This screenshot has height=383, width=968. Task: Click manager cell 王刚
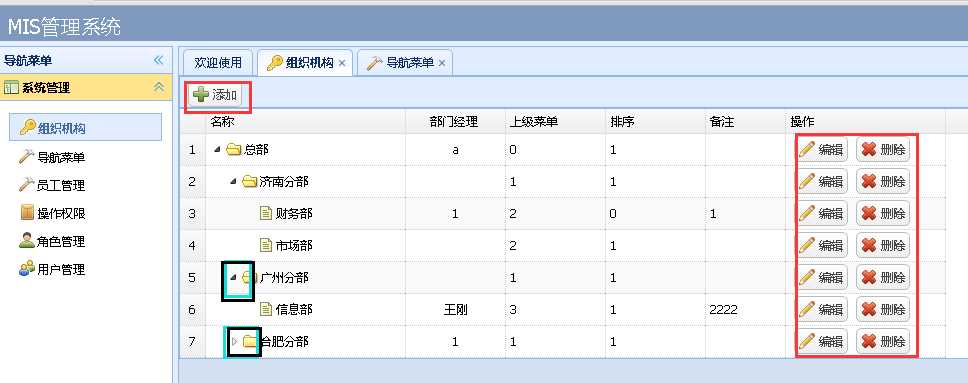pos(455,309)
